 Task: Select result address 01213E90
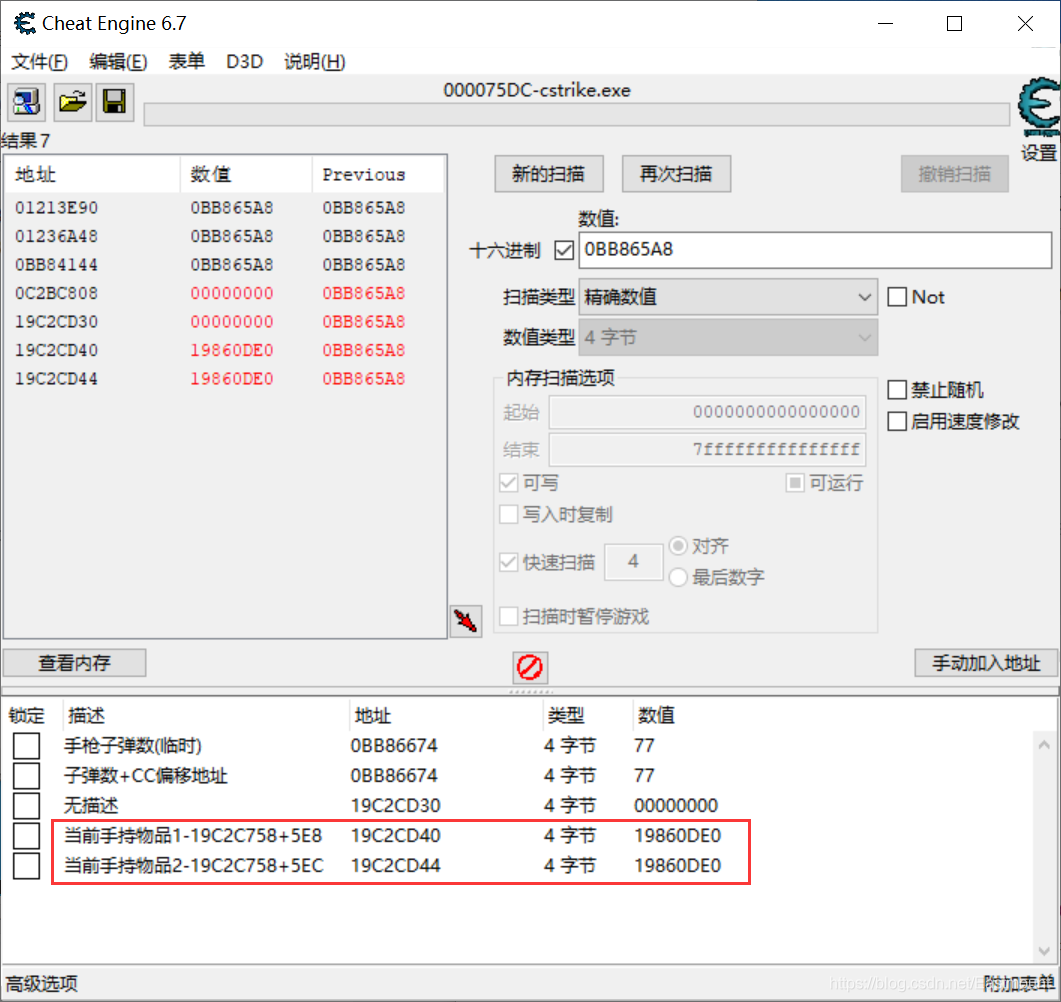[x=57, y=208]
